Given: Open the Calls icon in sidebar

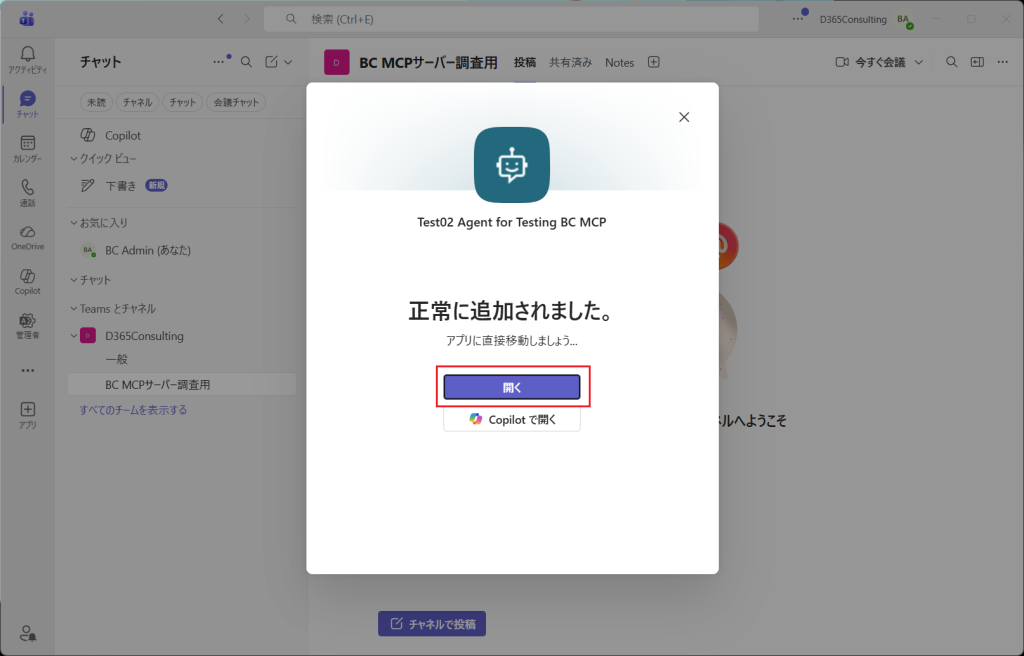Looking at the screenshot, I should [27, 192].
